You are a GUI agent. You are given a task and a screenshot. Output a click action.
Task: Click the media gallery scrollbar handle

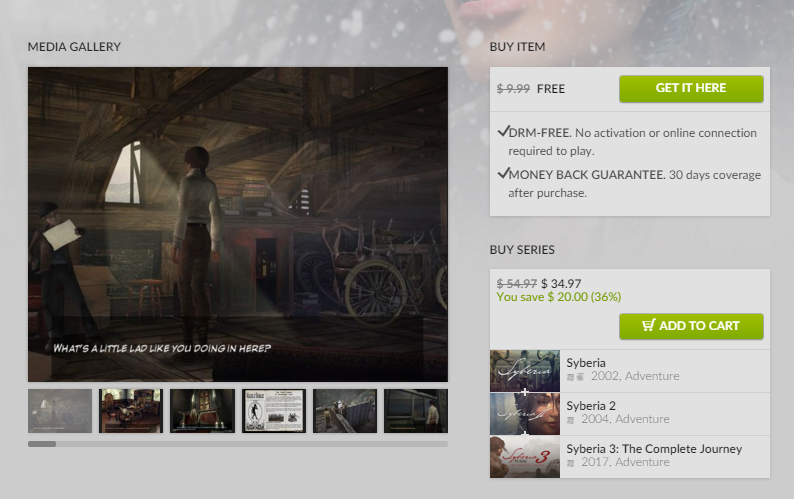pos(42,444)
